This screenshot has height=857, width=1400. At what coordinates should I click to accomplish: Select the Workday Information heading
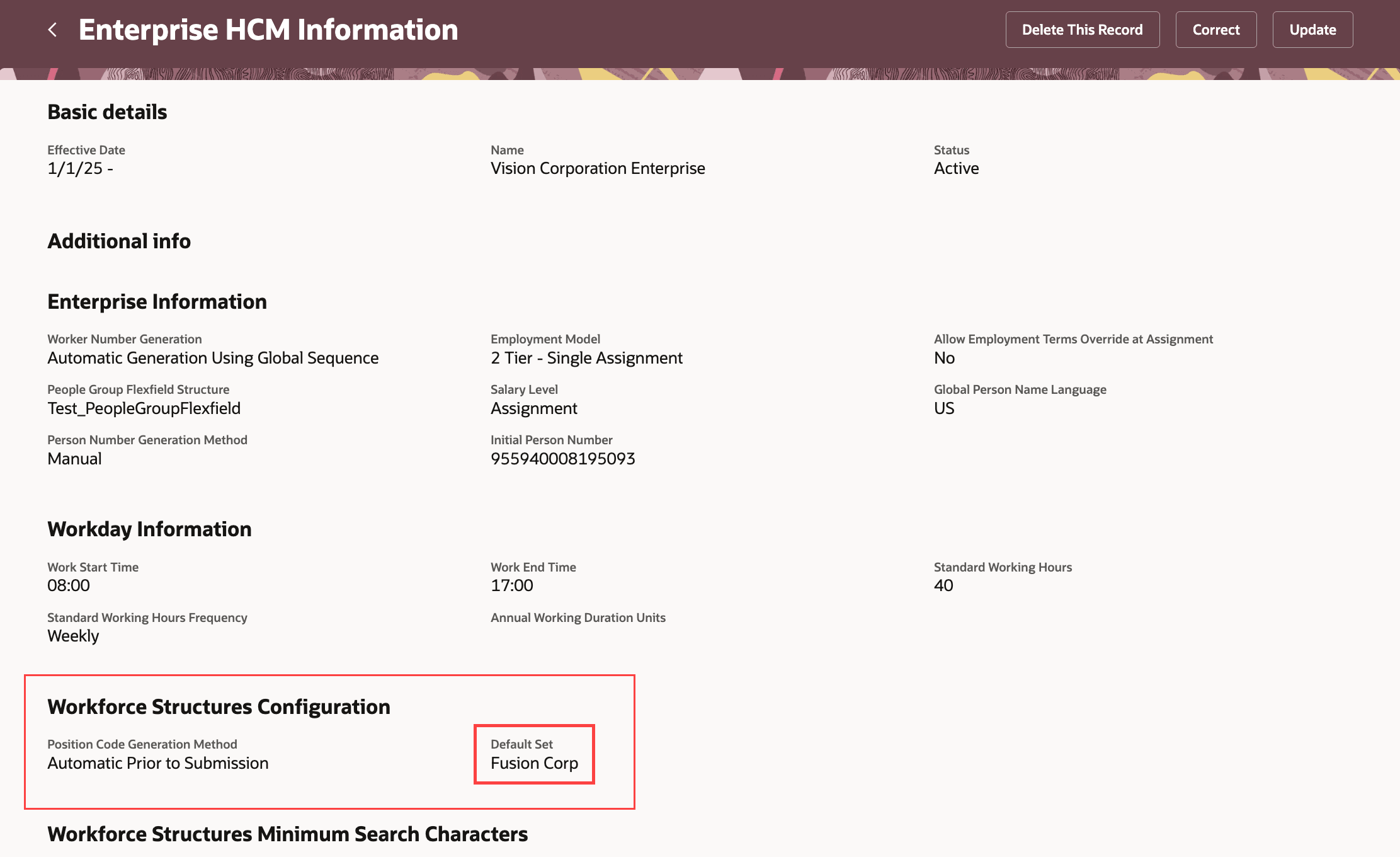(x=149, y=529)
